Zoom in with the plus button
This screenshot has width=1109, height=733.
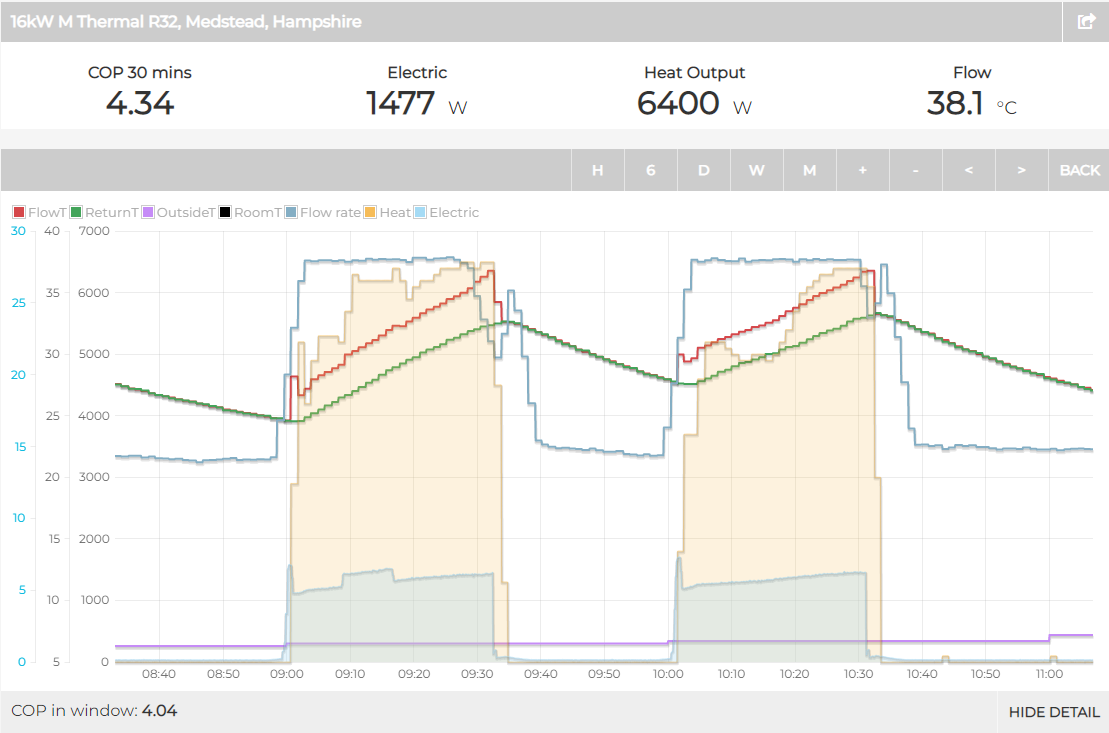tap(862, 170)
